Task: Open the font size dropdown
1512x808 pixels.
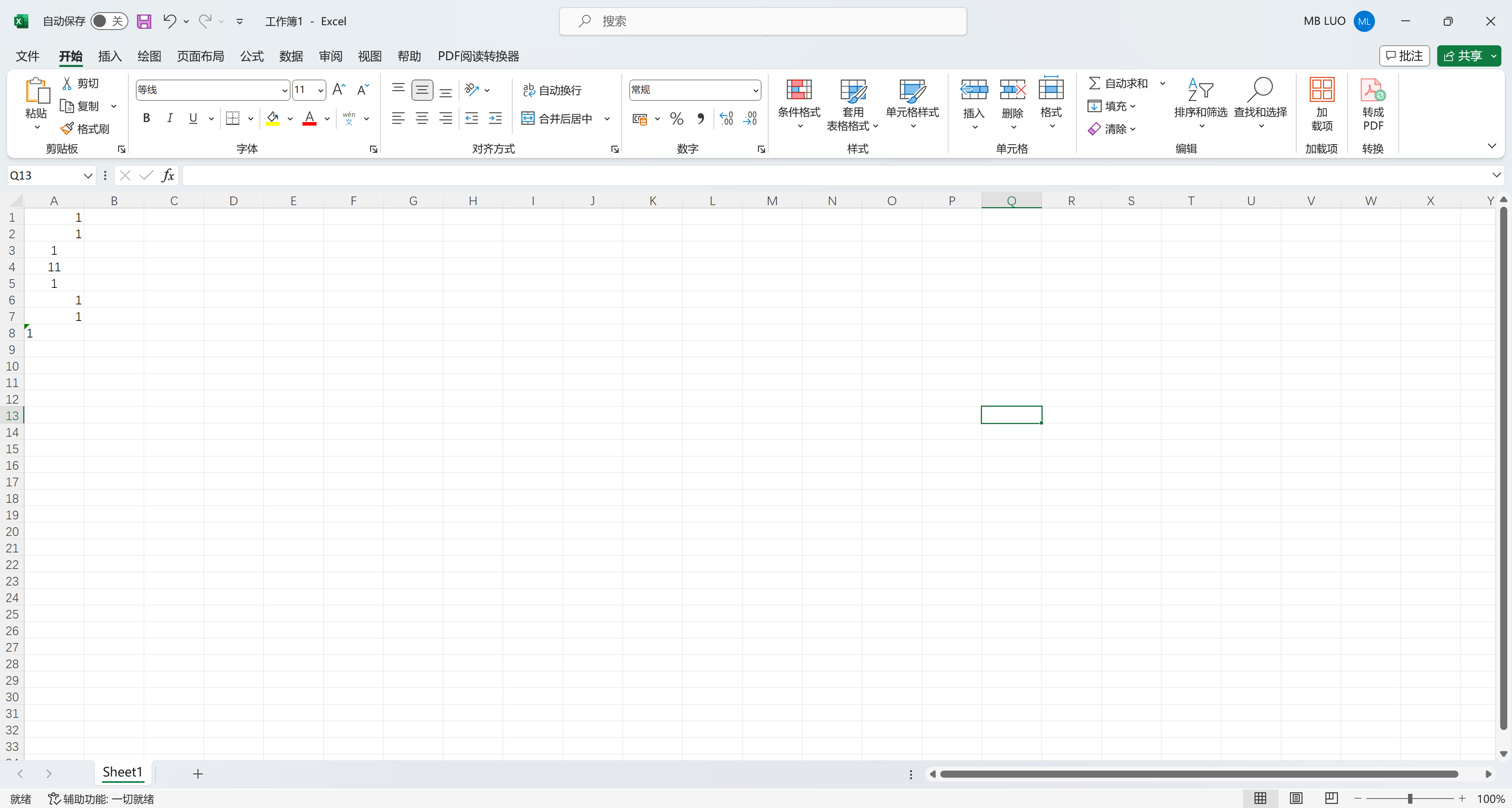Action: click(321, 90)
